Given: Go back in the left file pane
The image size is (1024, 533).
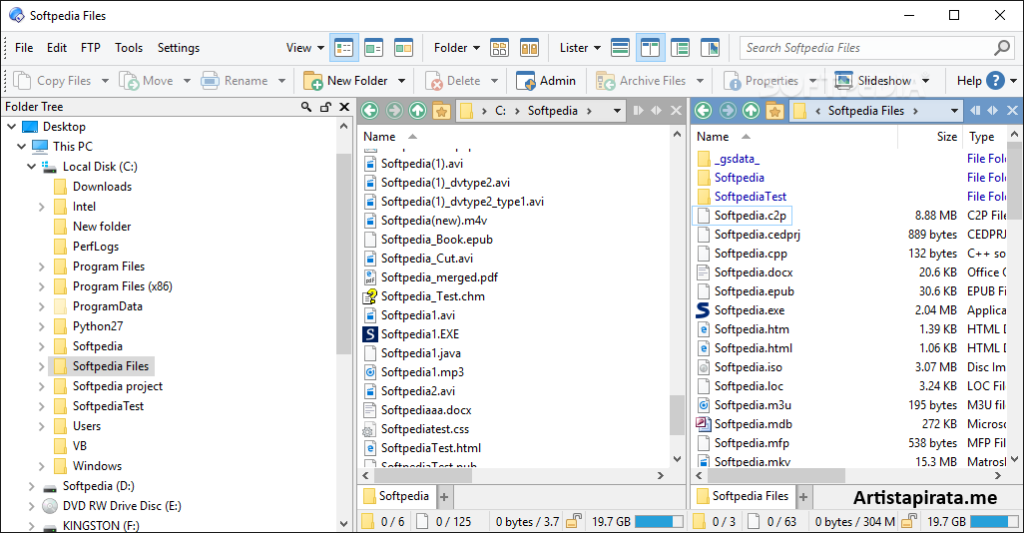Looking at the screenshot, I should [x=370, y=110].
